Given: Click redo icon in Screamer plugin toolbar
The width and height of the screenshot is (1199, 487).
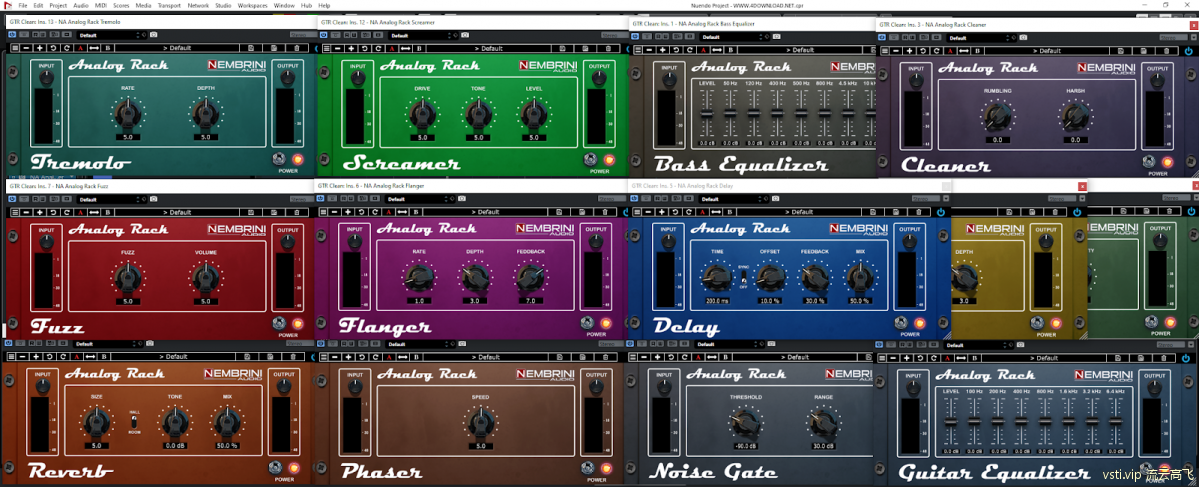Looking at the screenshot, I should click(x=376, y=47).
